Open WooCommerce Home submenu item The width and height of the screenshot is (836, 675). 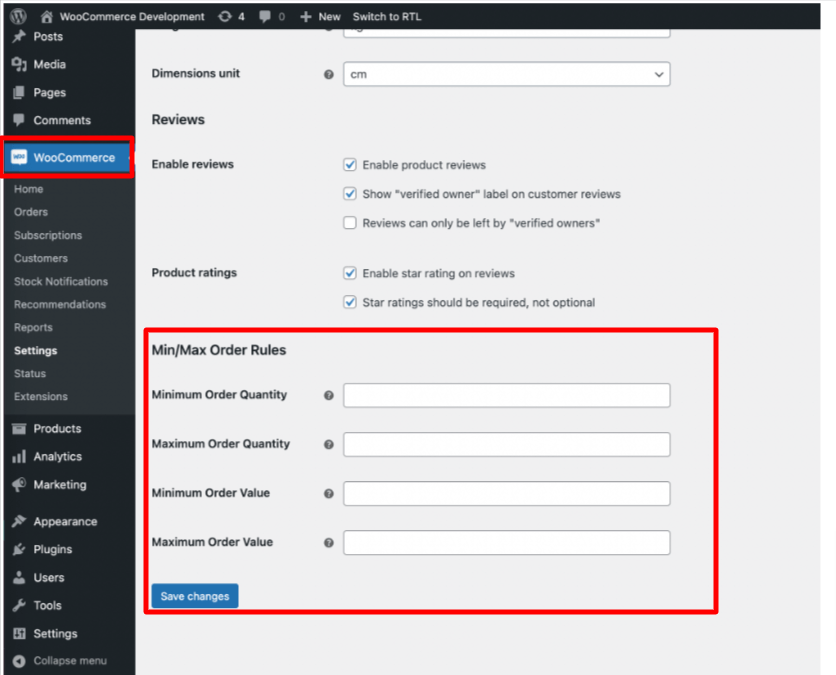tap(29, 189)
